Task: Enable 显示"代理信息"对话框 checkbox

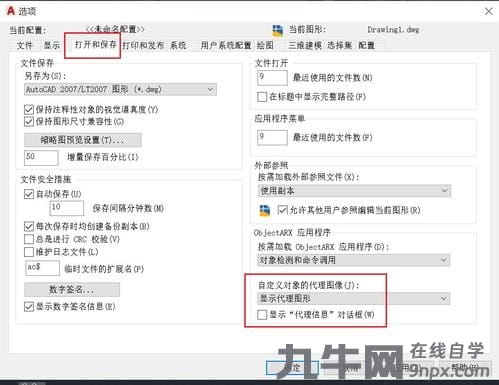Action: [262, 315]
